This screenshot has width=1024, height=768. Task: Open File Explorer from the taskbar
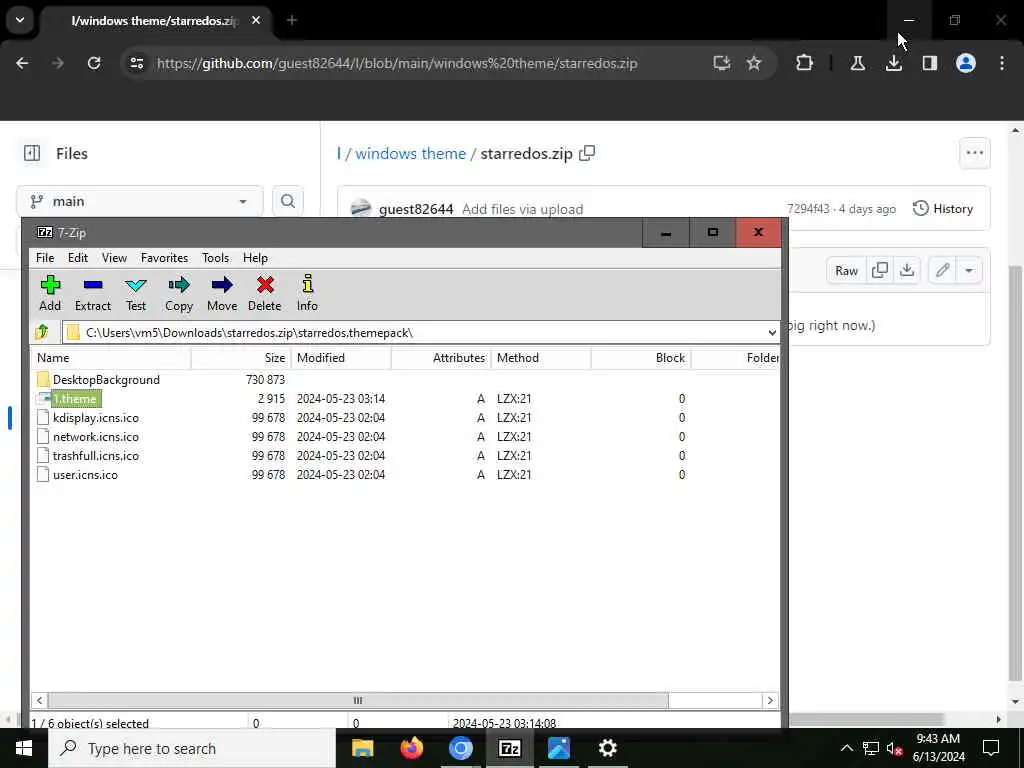pos(362,748)
